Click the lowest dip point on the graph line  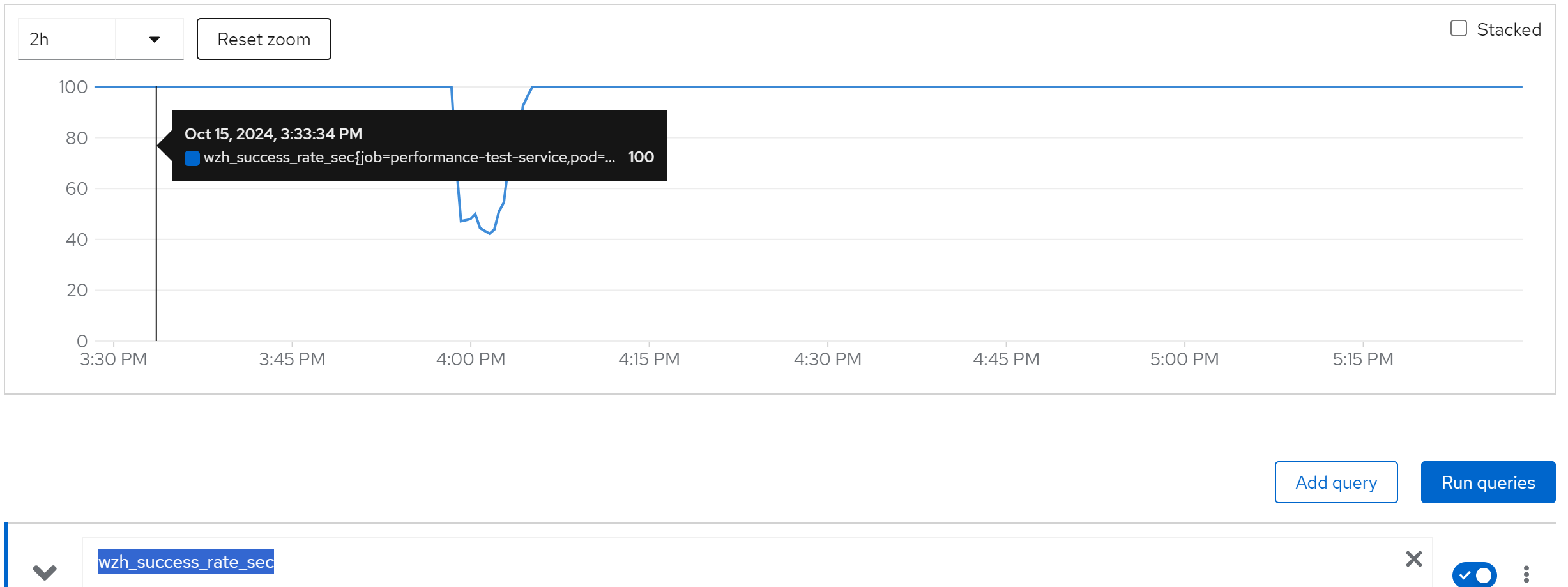coord(490,234)
